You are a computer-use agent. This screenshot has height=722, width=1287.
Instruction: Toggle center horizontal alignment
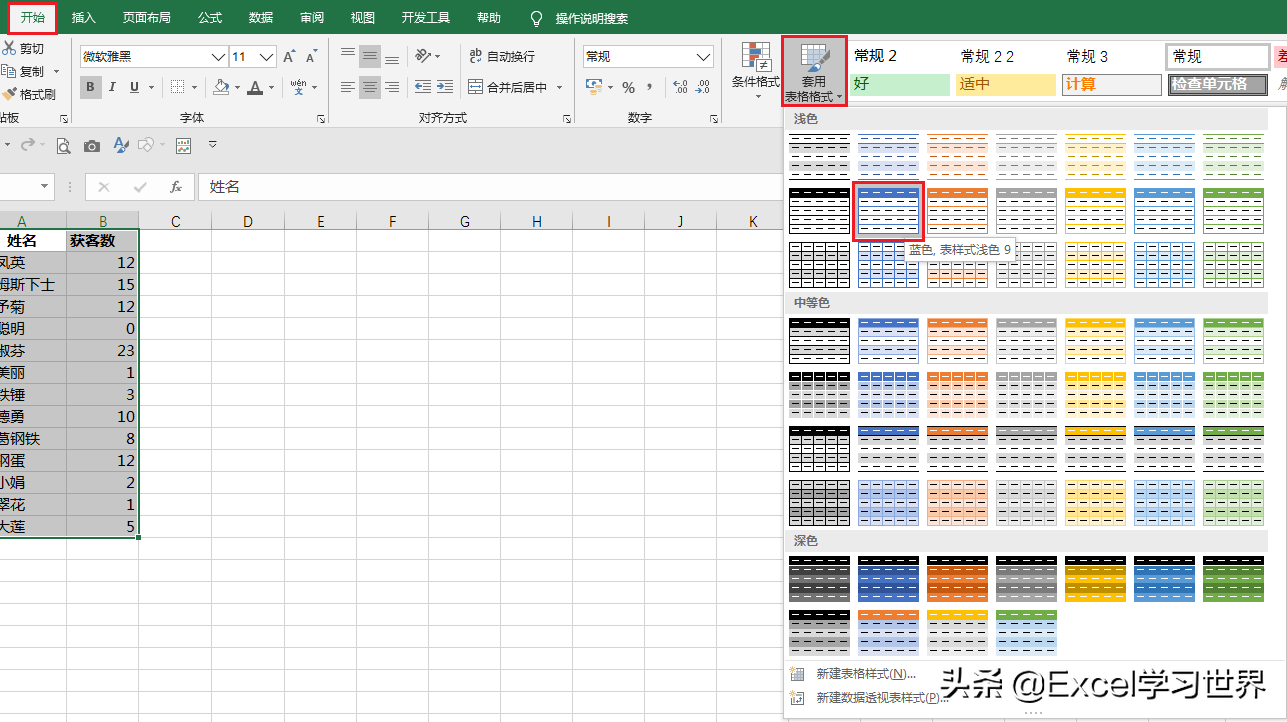click(x=370, y=87)
